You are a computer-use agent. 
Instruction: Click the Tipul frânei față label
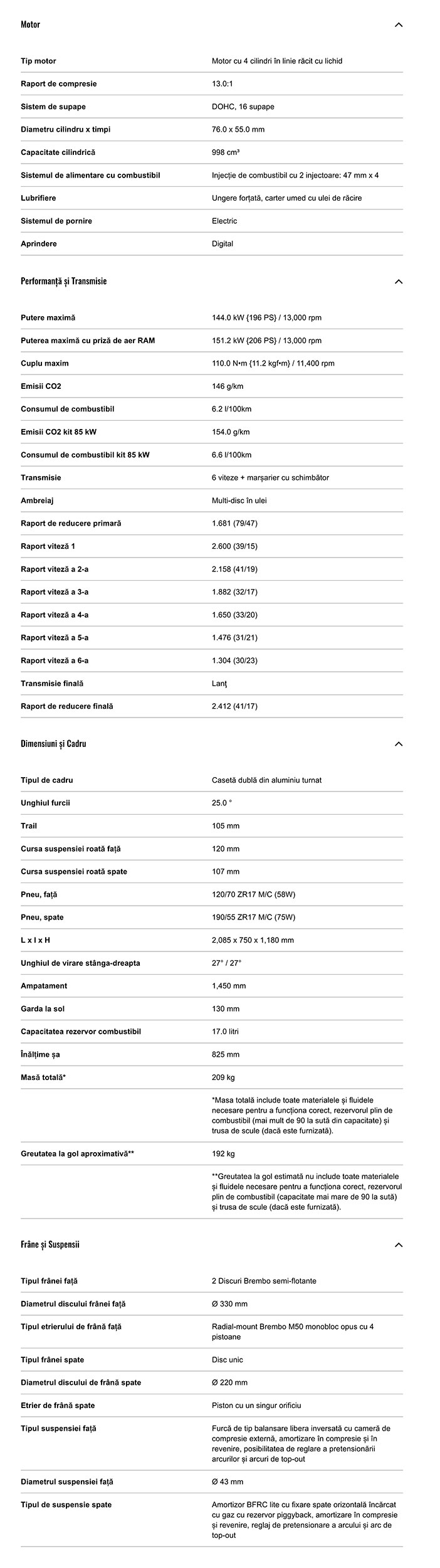pos(50,1281)
